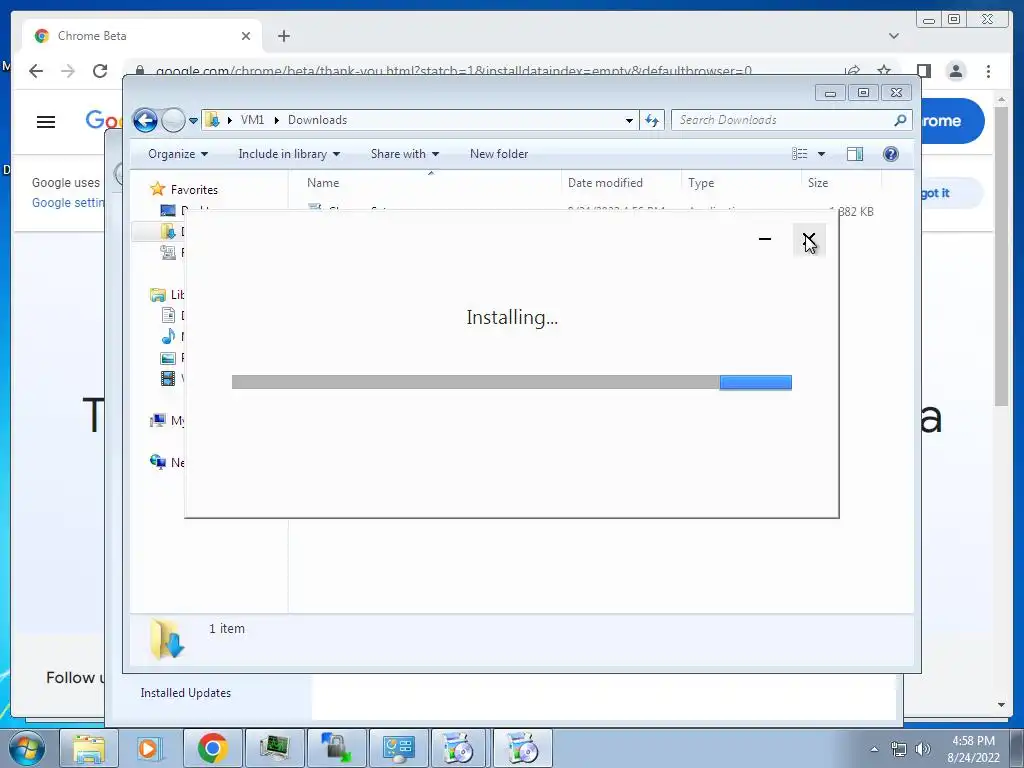The height and width of the screenshot is (768, 1024).
Task: Refresh the Downloads folder view
Action: [652, 120]
